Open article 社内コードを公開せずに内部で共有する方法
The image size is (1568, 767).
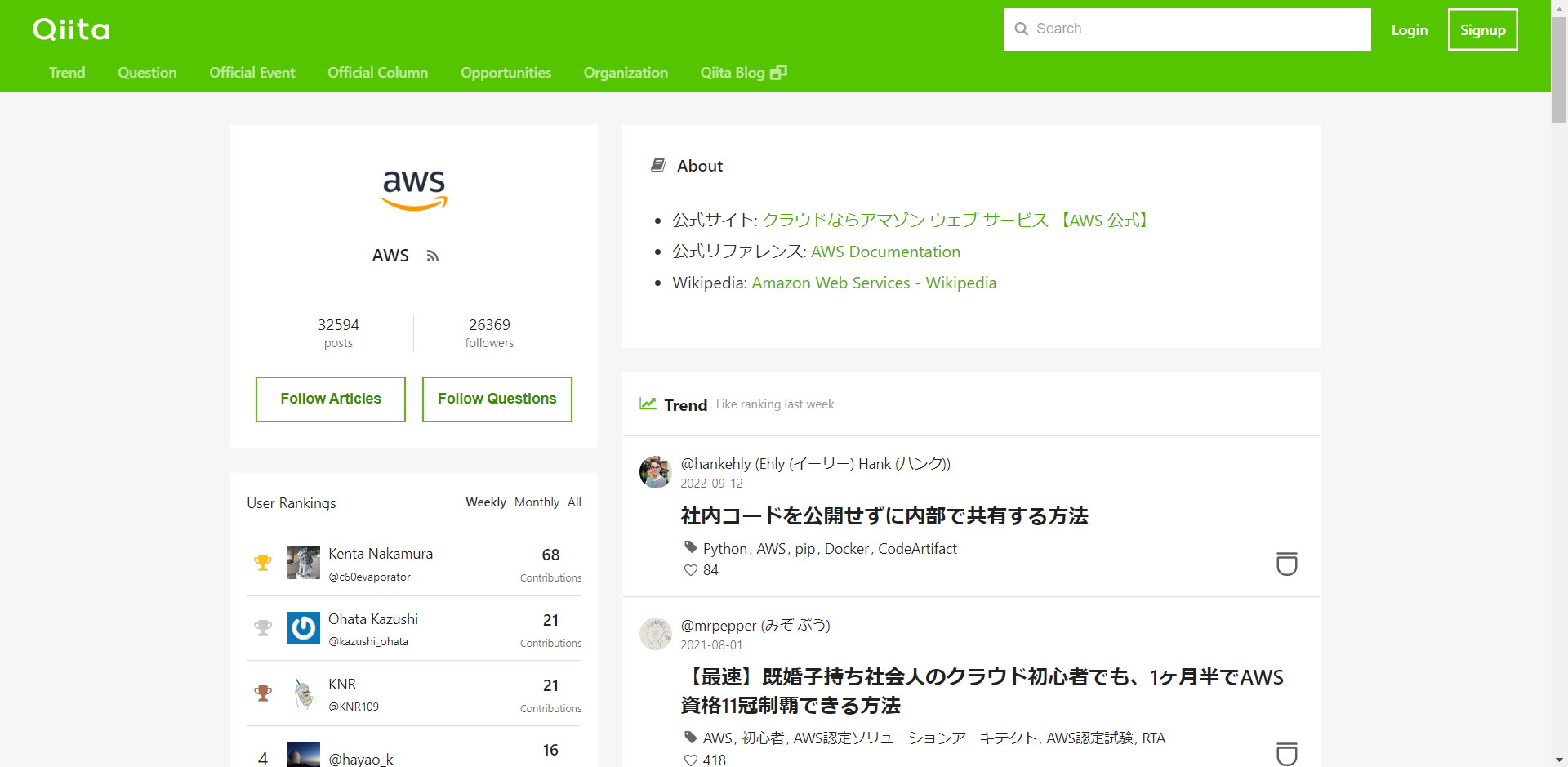(x=884, y=515)
